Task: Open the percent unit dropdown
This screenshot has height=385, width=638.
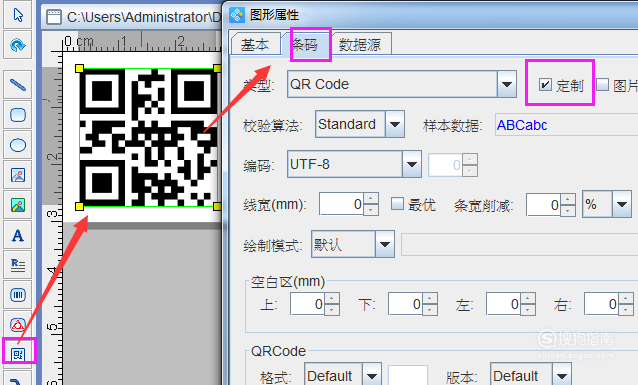Action: [x=621, y=204]
